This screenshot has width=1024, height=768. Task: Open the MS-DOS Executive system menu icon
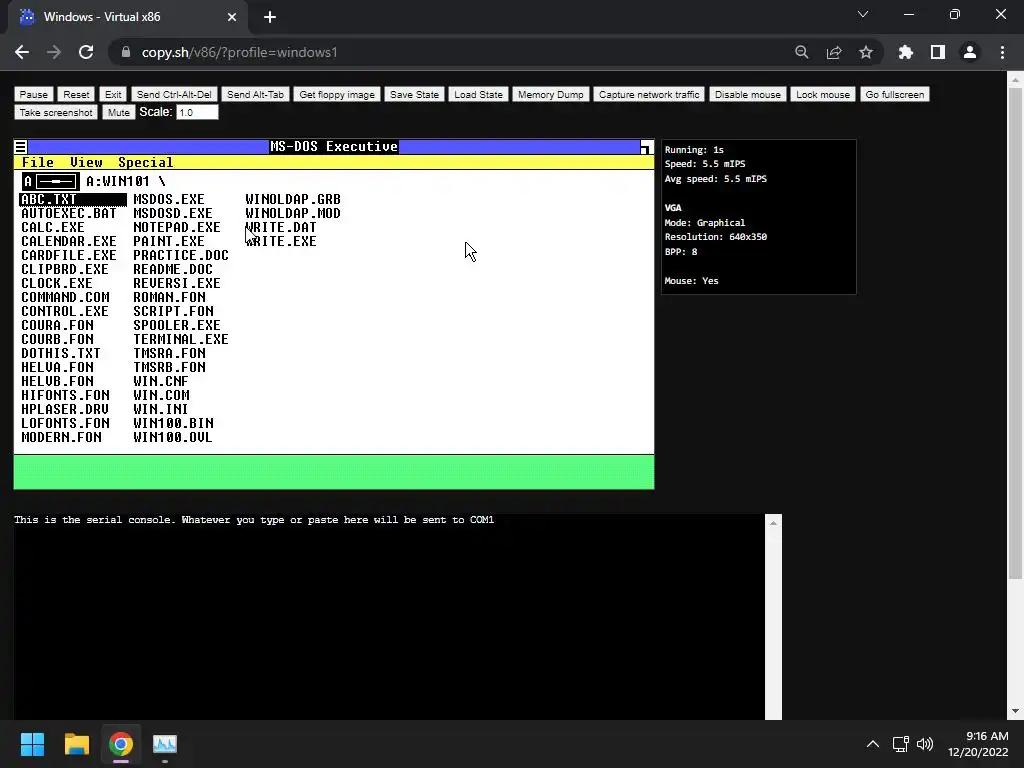(x=20, y=147)
